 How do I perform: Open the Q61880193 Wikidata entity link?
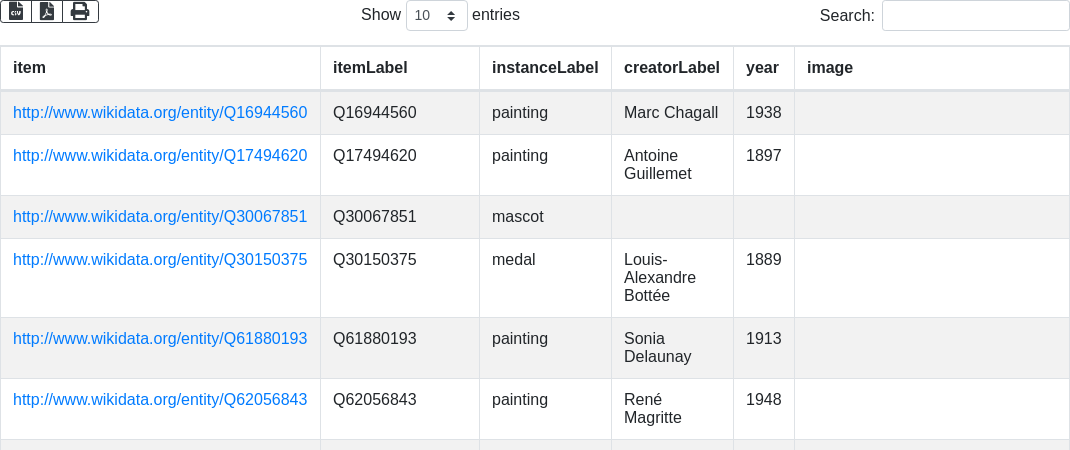pyautogui.click(x=160, y=339)
